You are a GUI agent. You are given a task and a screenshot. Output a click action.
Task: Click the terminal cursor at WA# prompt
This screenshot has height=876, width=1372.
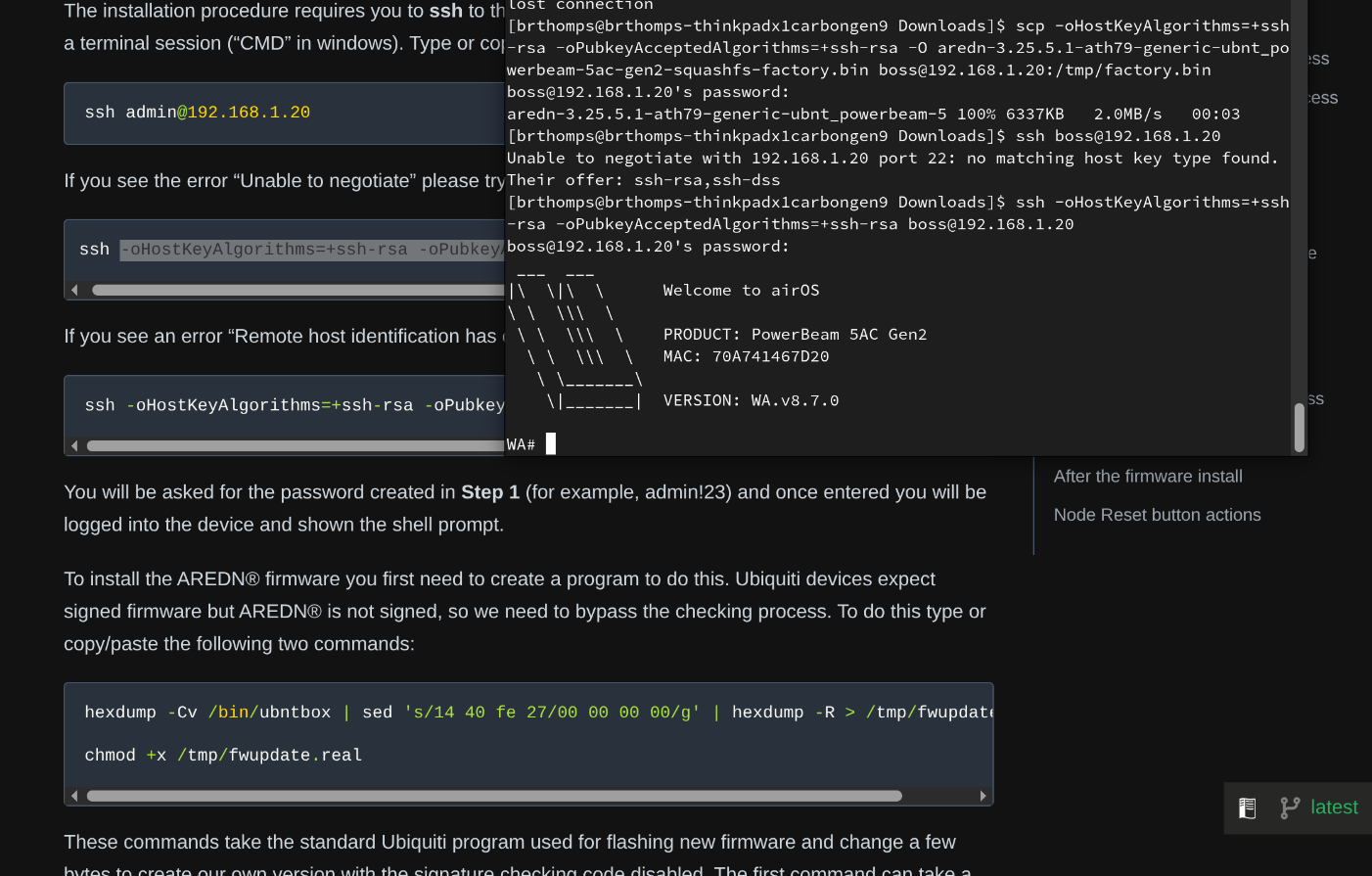coord(551,444)
